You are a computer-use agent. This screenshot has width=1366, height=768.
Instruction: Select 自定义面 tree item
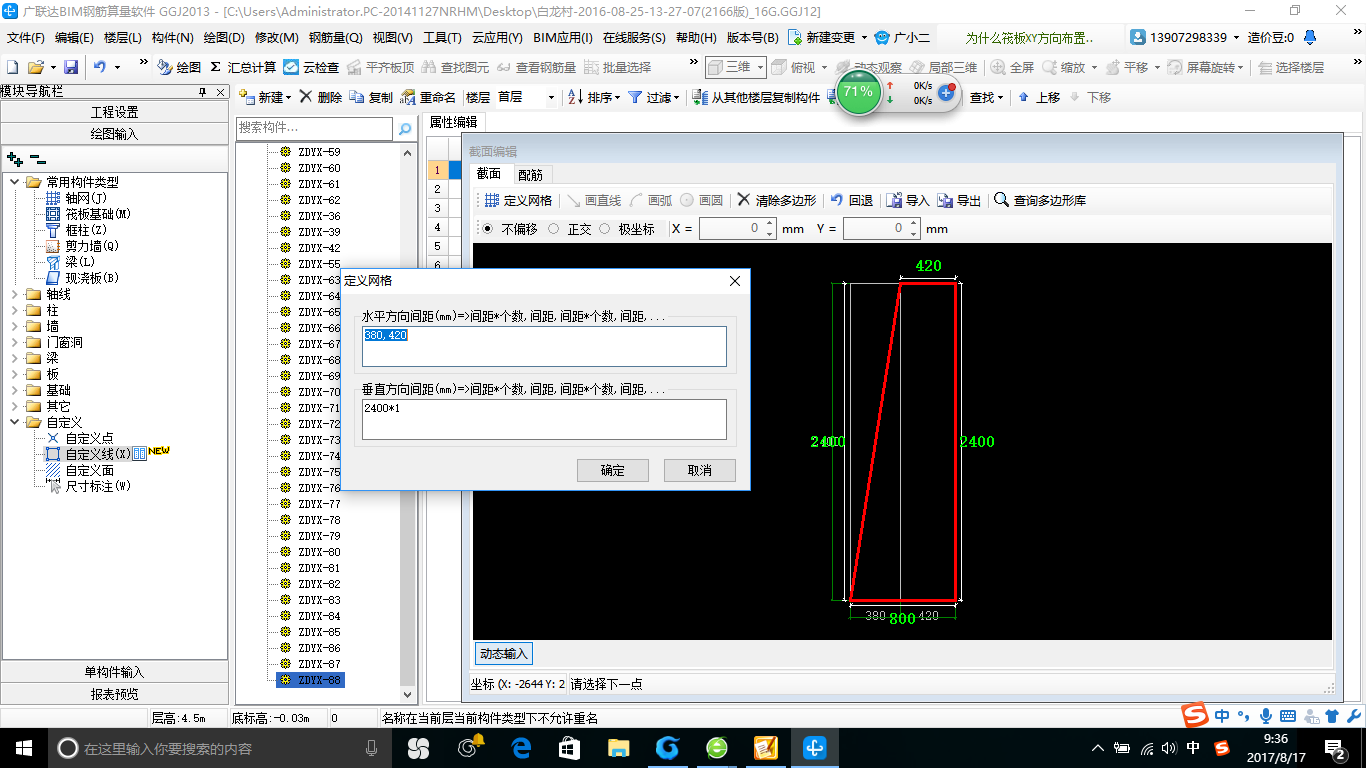(80, 470)
